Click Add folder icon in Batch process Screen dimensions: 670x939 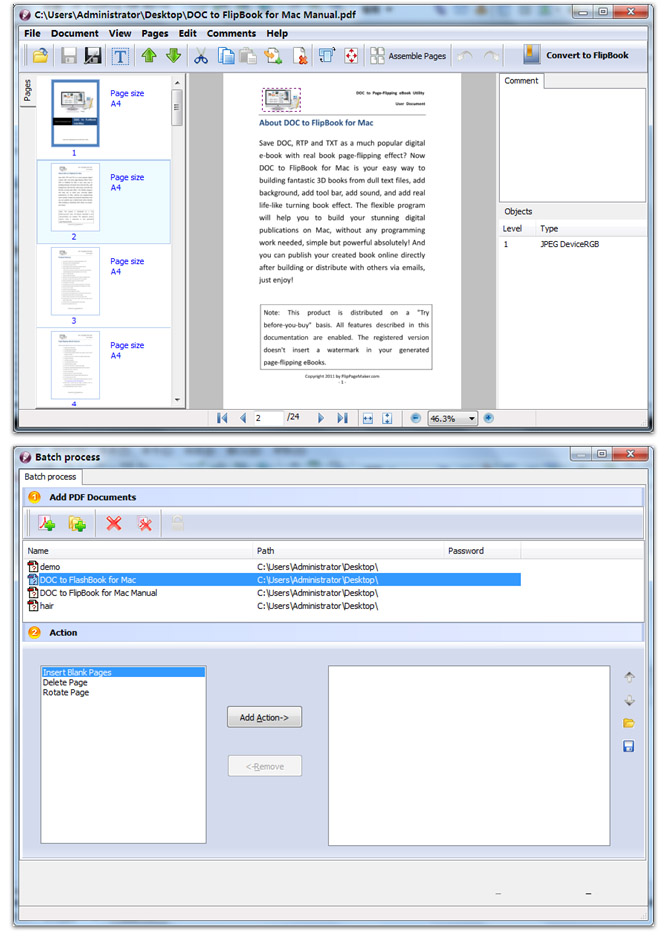(x=77, y=524)
